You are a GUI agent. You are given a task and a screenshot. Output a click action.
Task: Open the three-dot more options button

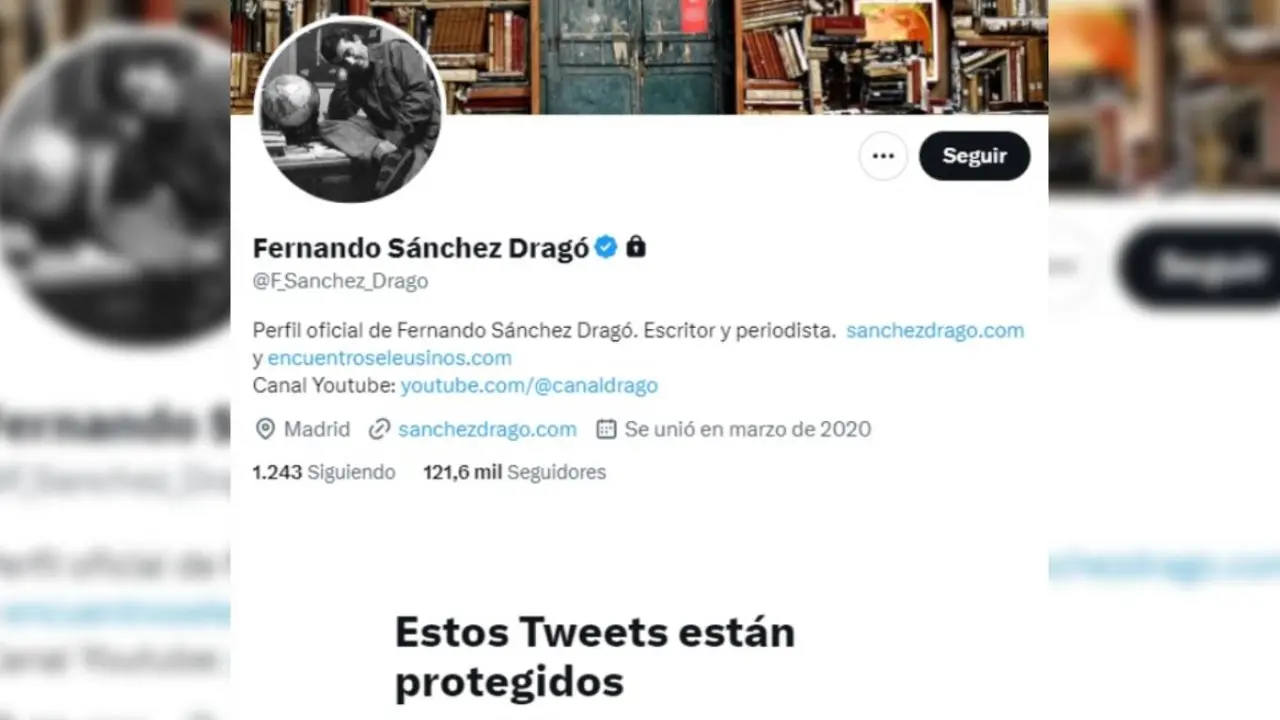coord(883,156)
